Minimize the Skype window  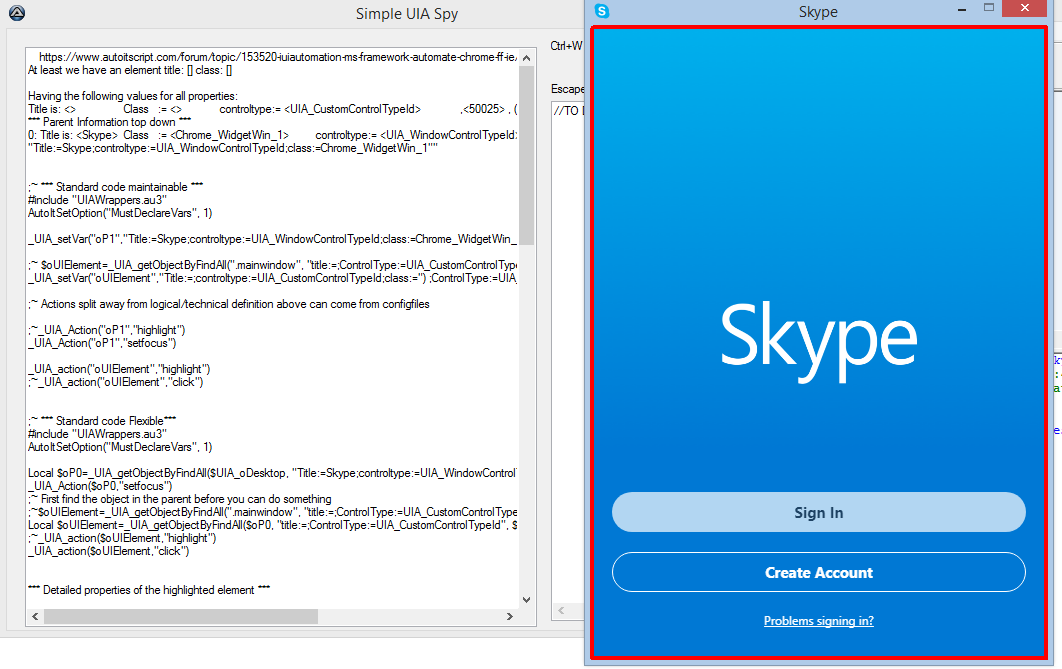(962, 9)
